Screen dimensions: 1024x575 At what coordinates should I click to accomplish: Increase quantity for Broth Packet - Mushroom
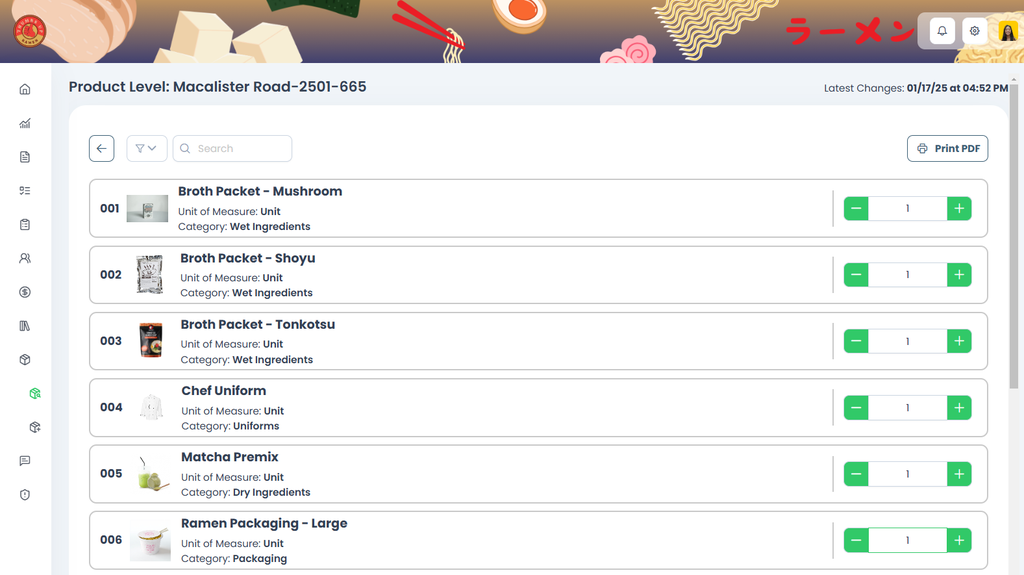tap(959, 208)
